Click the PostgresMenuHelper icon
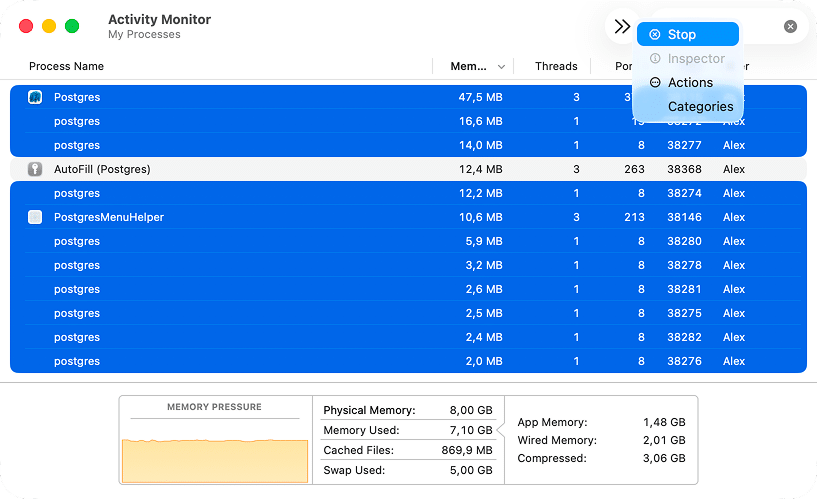Screen dimensions: 817x499 tap(35, 218)
